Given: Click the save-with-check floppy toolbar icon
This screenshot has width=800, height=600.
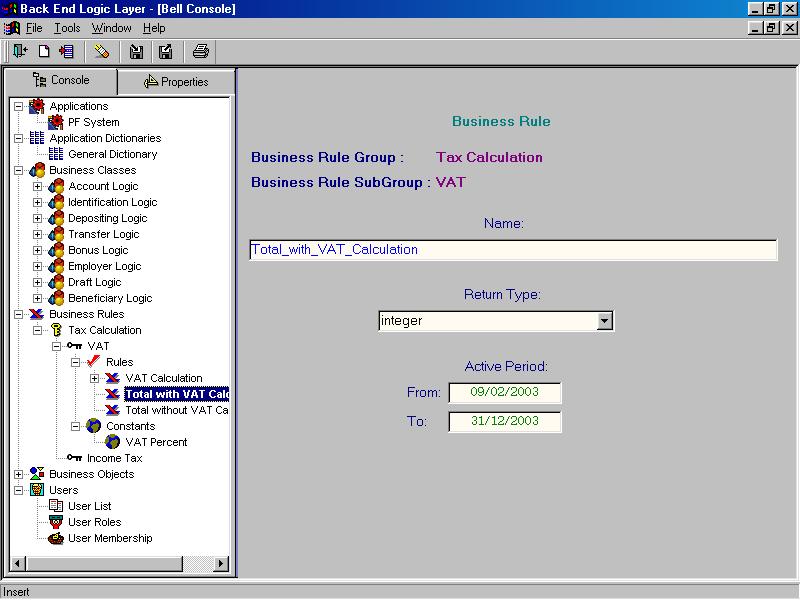Looking at the screenshot, I should pyautogui.click(x=165, y=52).
